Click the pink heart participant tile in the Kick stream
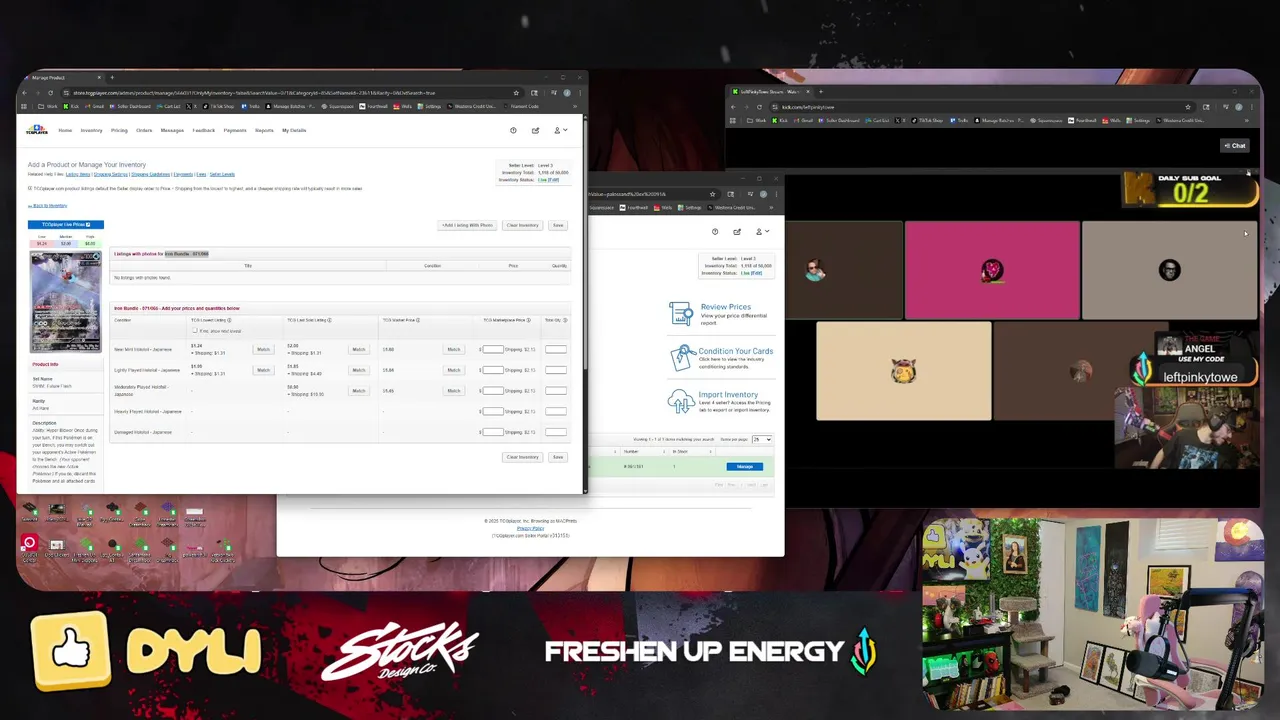1280x720 pixels. click(992, 270)
